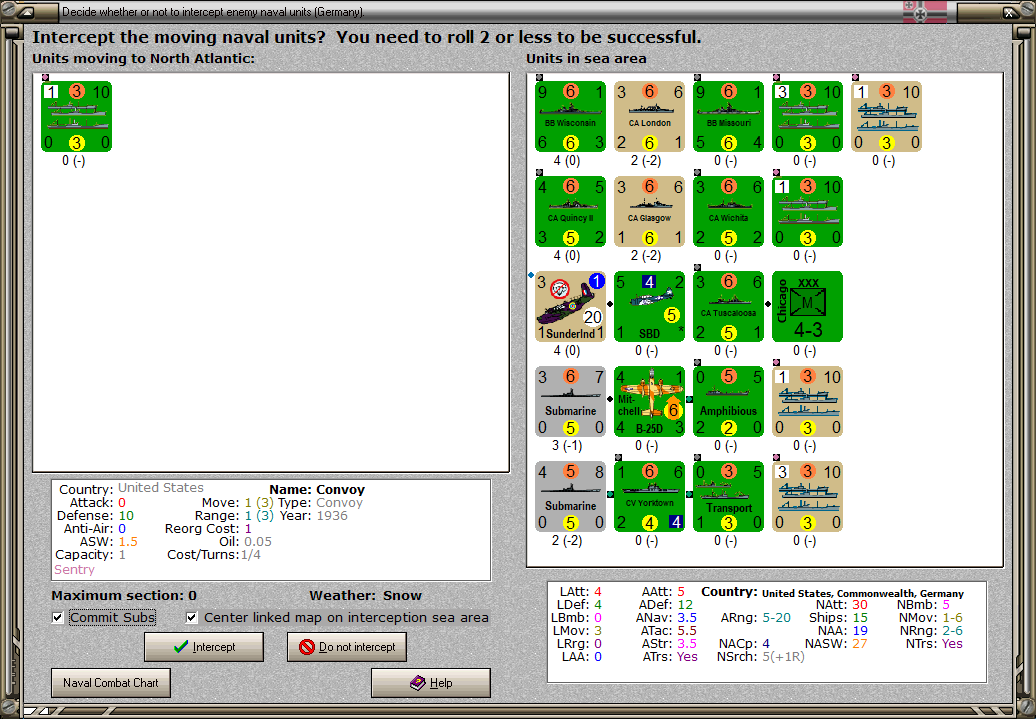
Task: Select the CA London cruiser counter
Action: pyautogui.click(x=649, y=116)
